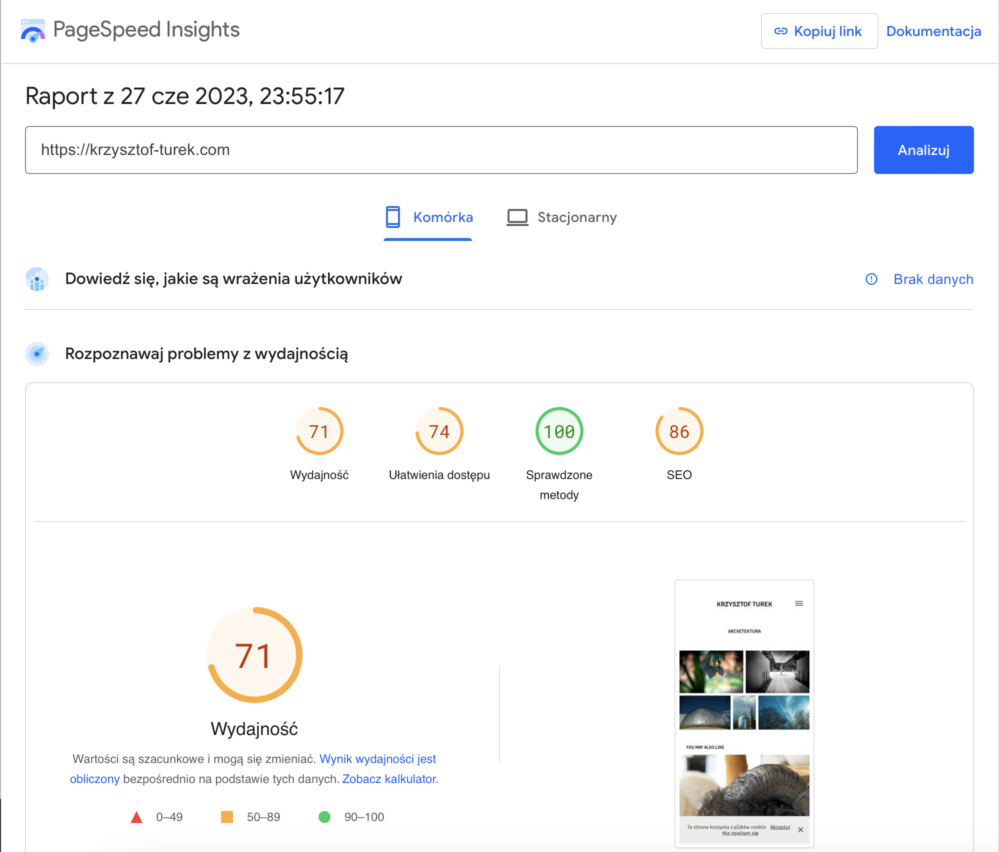Click the link icon inside Kopiuj link button
Screen dimensions: 999x852
click(x=783, y=31)
